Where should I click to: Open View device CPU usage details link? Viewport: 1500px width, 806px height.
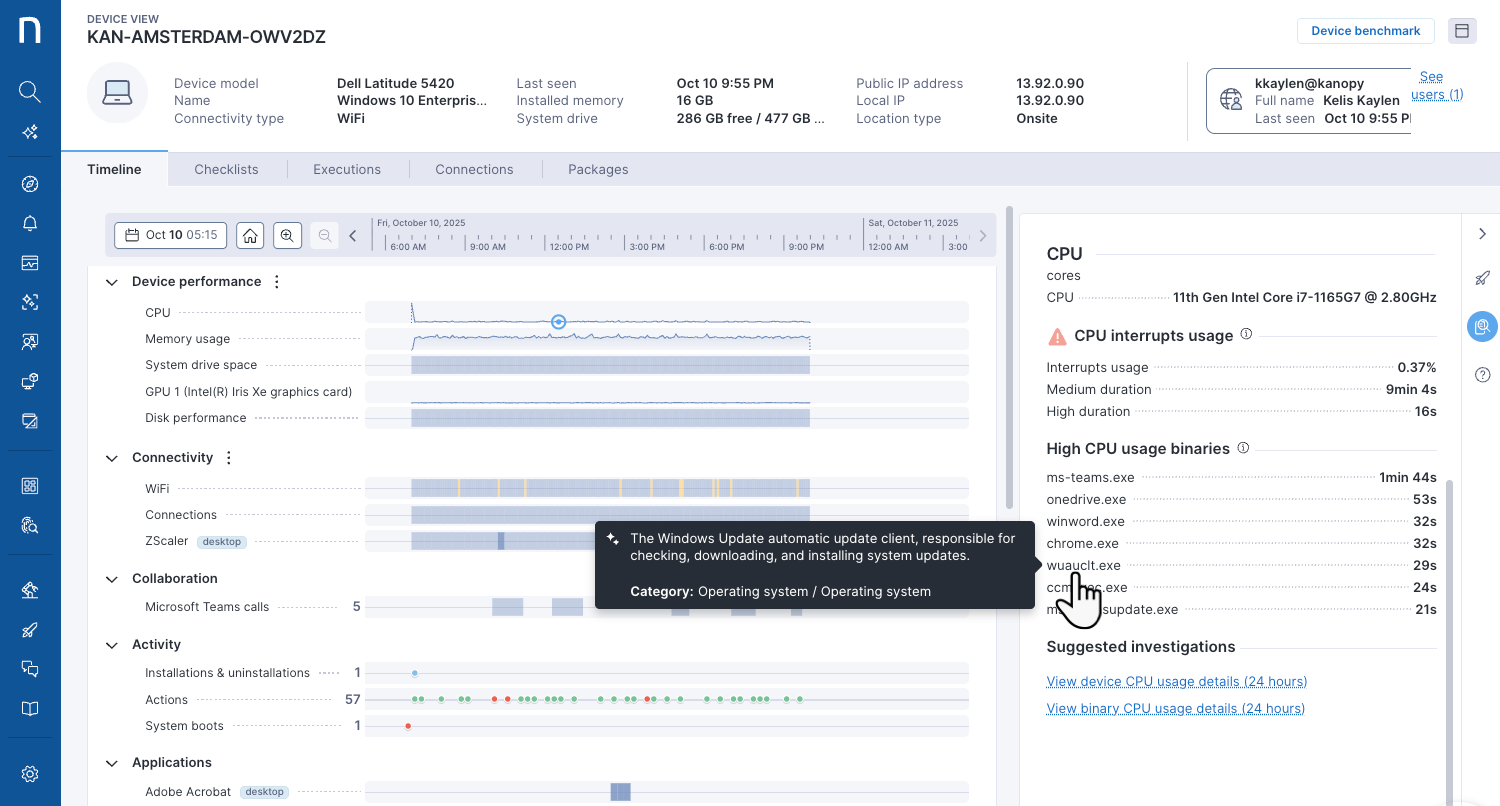pos(1176,681)
